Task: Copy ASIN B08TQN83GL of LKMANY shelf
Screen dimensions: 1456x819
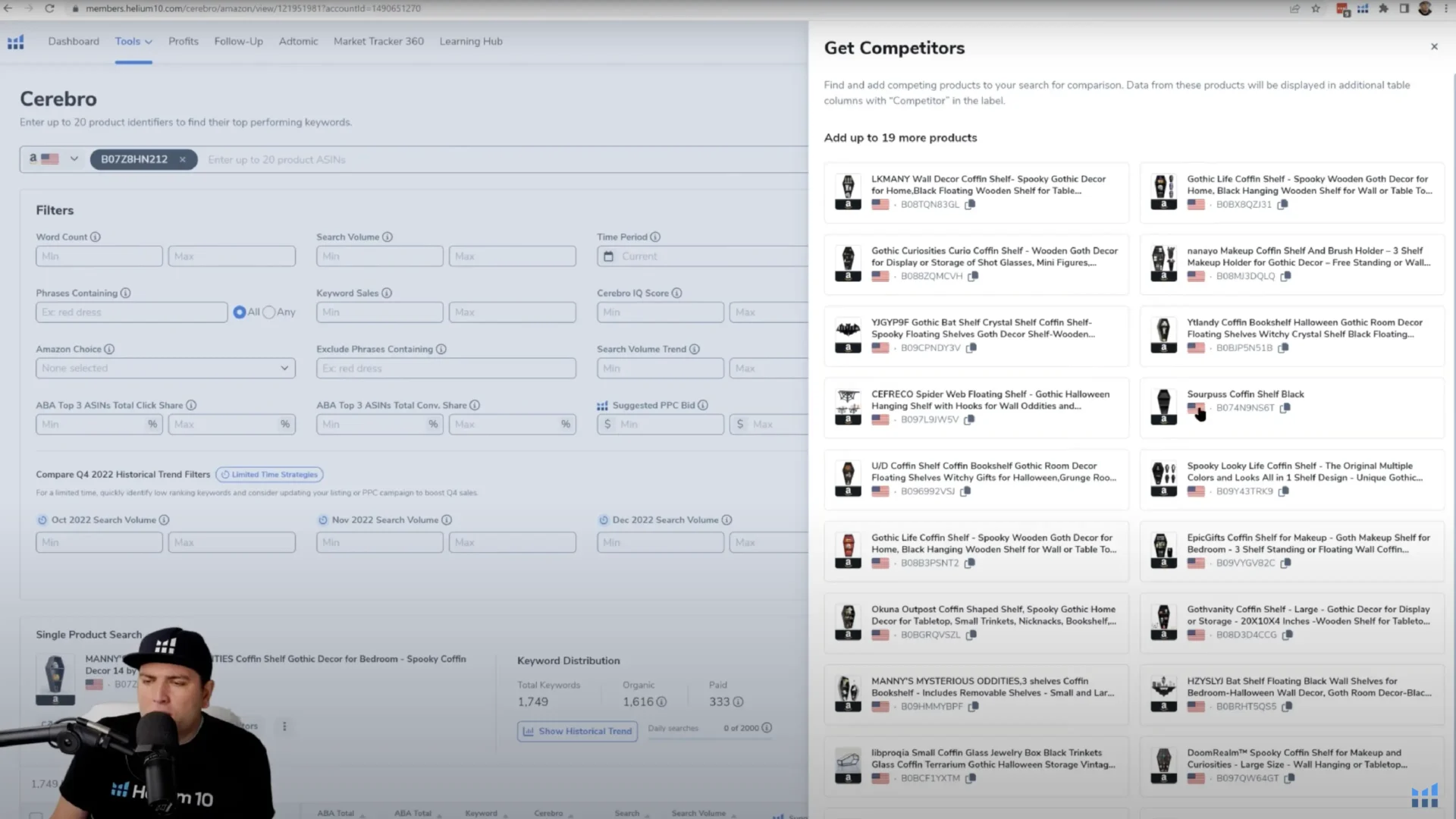Action: click(970, 205)
